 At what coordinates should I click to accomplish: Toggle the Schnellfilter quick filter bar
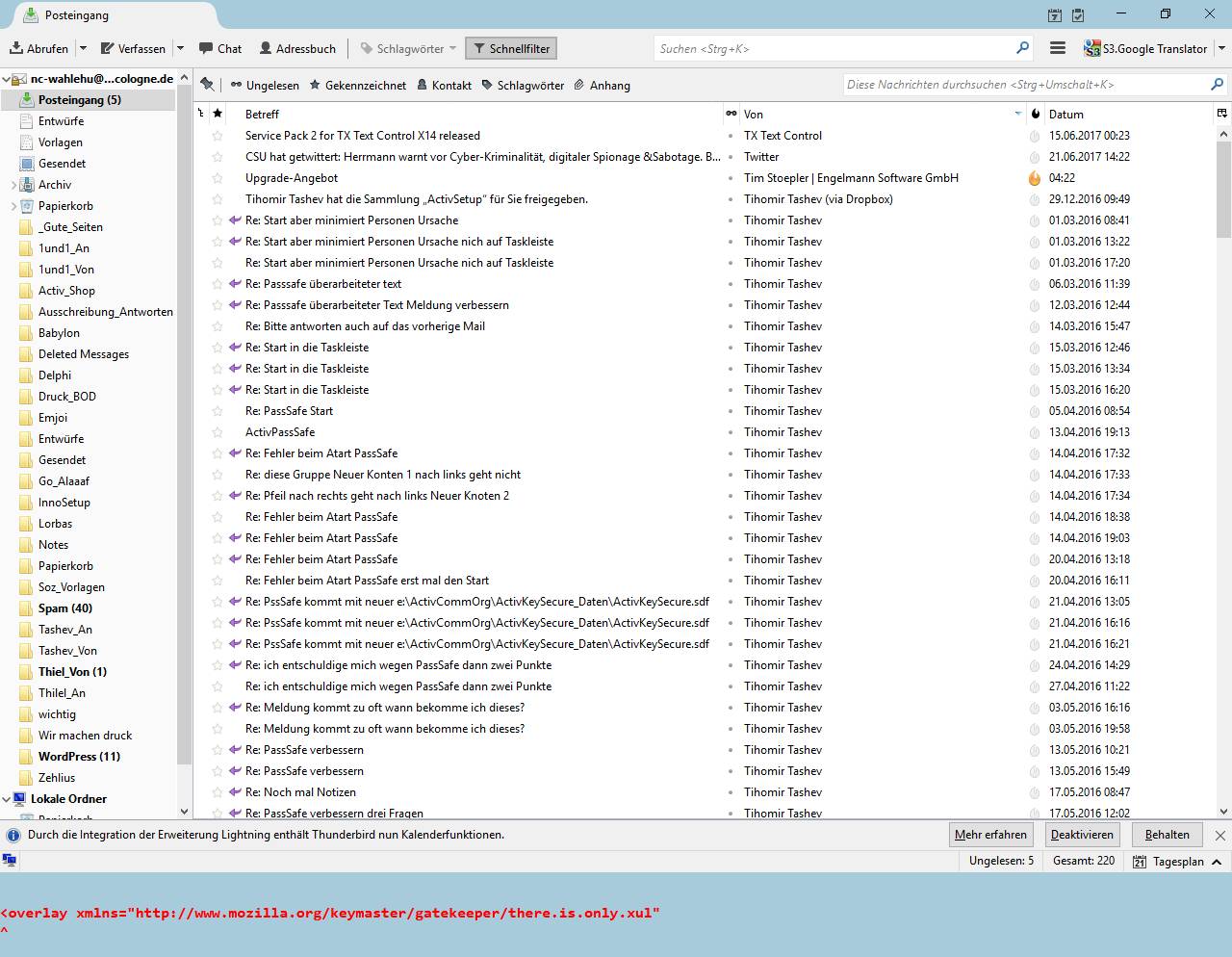tap(510, 48)
